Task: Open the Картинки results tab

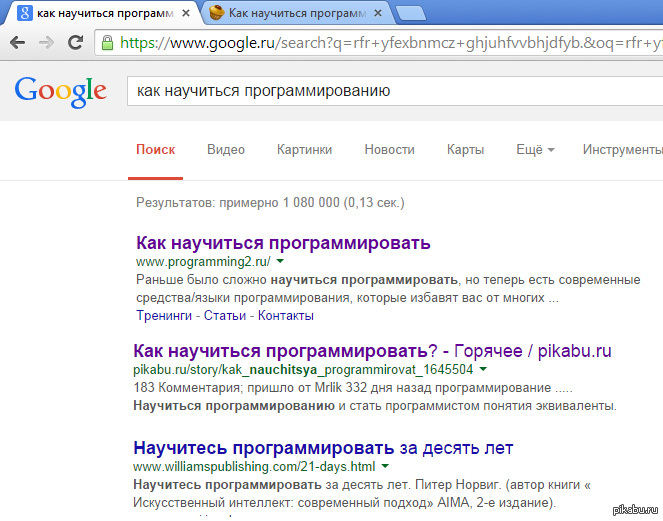Action: pyautogui.click(x=304, y=149)
